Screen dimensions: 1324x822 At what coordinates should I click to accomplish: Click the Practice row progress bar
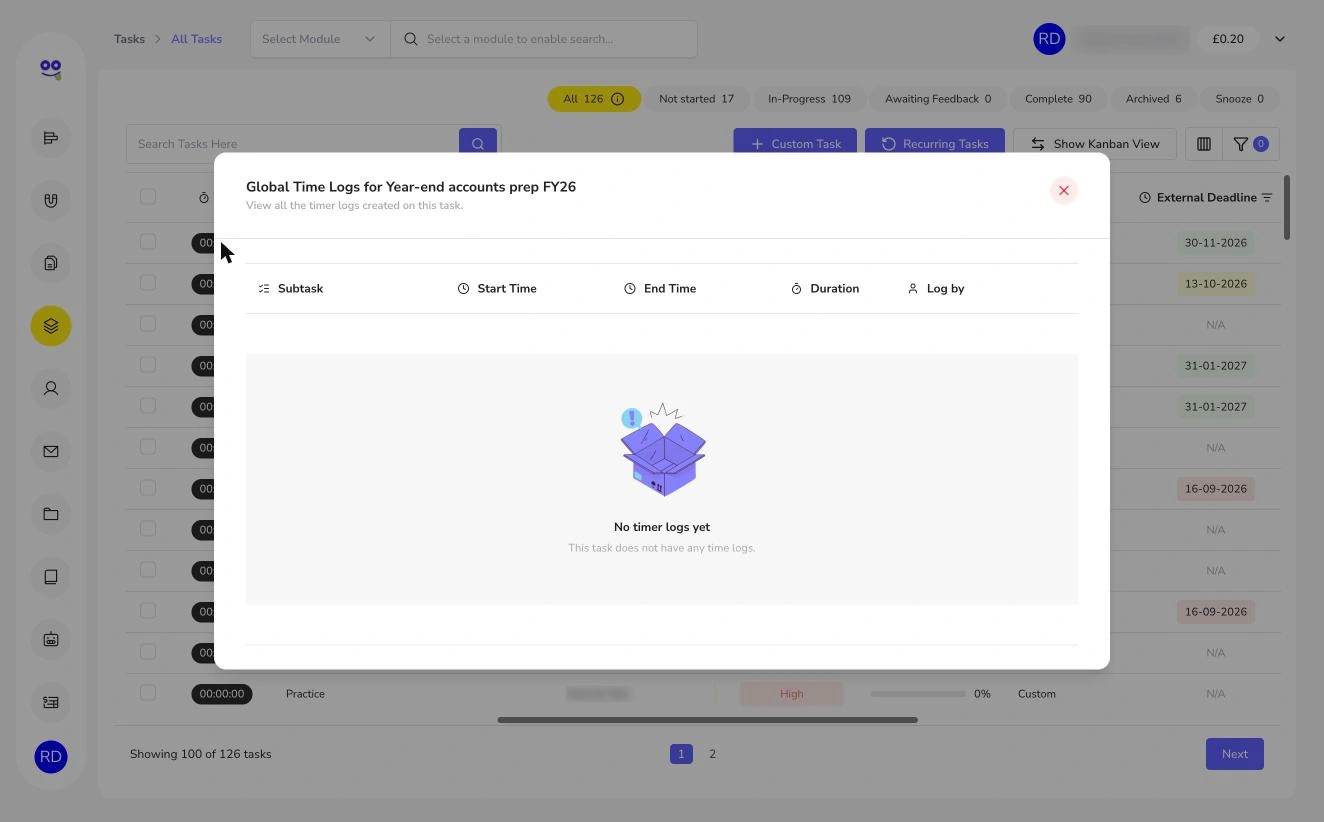pos(918,694)
